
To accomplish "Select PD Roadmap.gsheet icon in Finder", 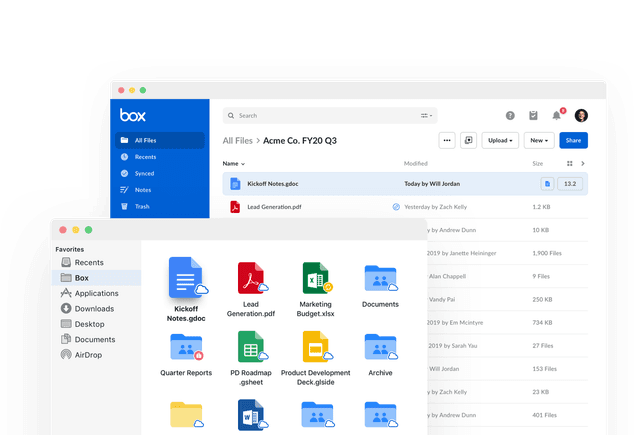I will pyautogui.click(x=251, y=346).
